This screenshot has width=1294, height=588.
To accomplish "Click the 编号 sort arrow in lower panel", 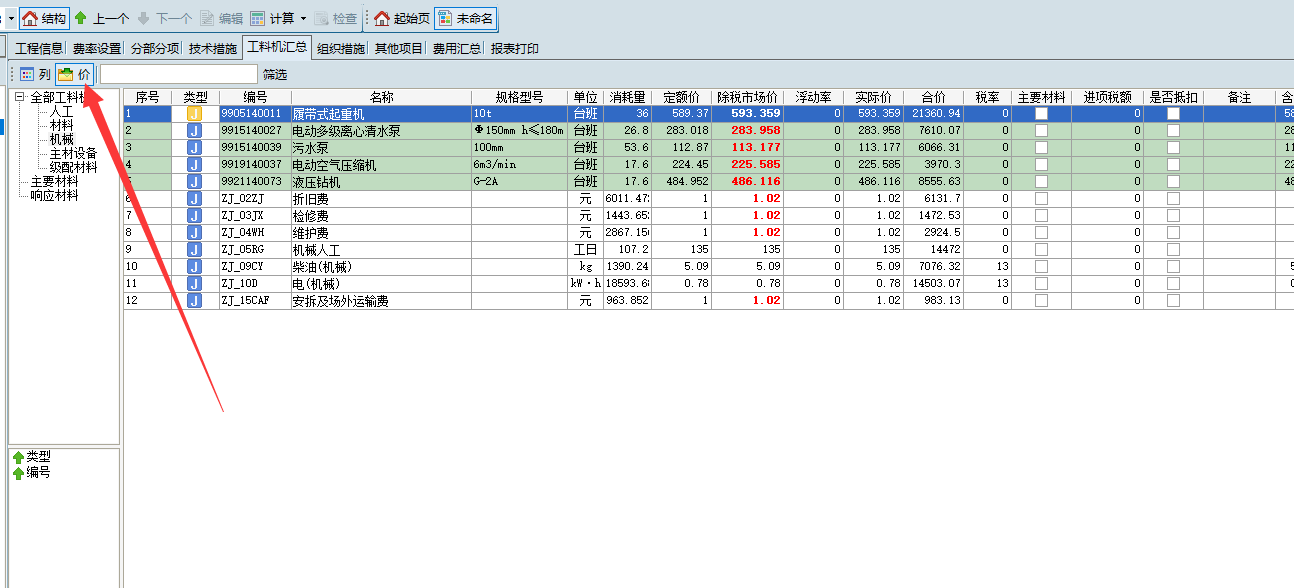I will click(18, 472).
